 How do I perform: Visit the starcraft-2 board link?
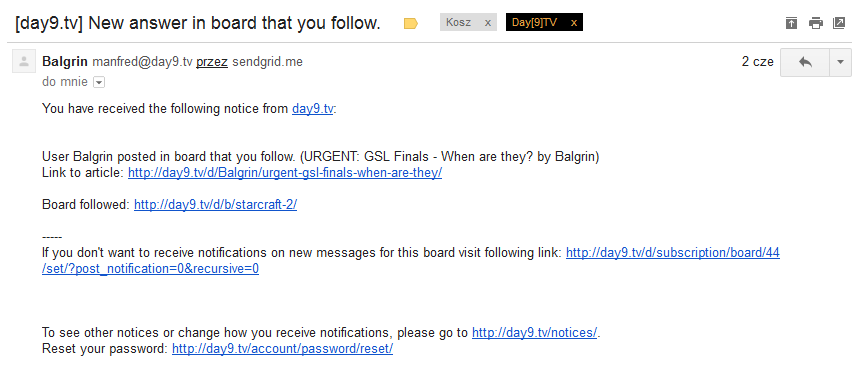coord(215,205)
